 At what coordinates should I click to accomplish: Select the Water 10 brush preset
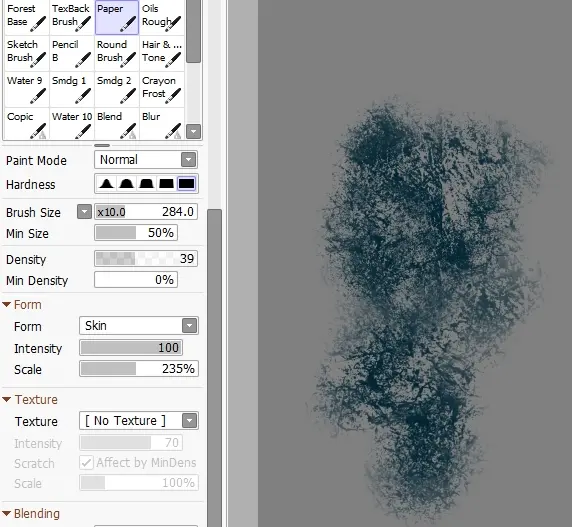click(72, 124)
